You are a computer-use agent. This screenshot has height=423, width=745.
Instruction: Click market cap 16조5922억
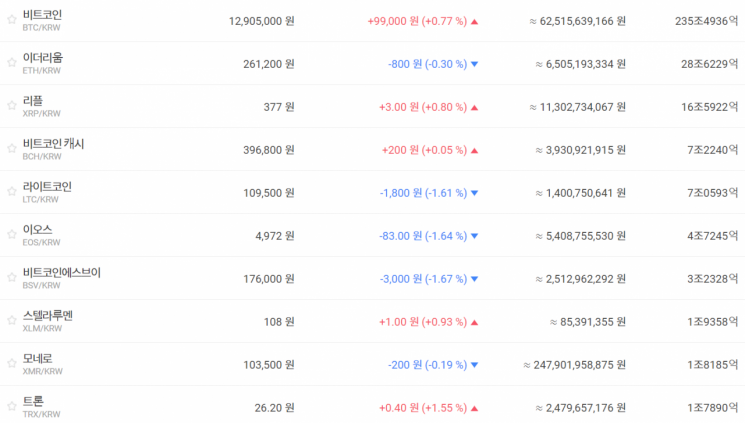[710, 107]
